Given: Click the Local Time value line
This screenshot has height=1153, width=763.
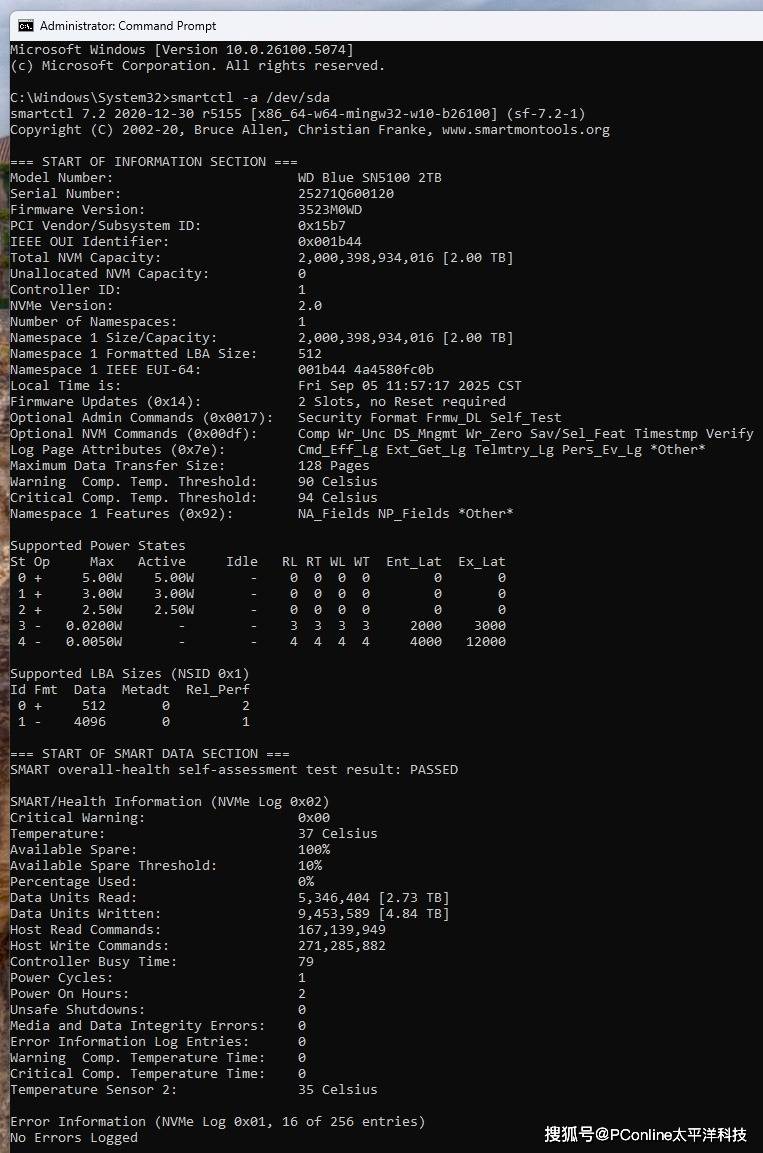Looking at the screenshot, I should coord(410,385).
